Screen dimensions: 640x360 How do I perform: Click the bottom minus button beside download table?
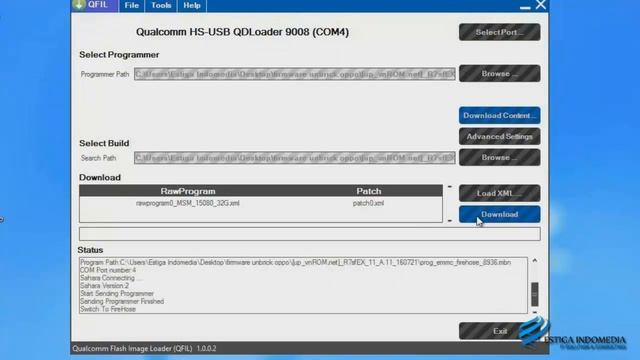click(x=449, y=220)
